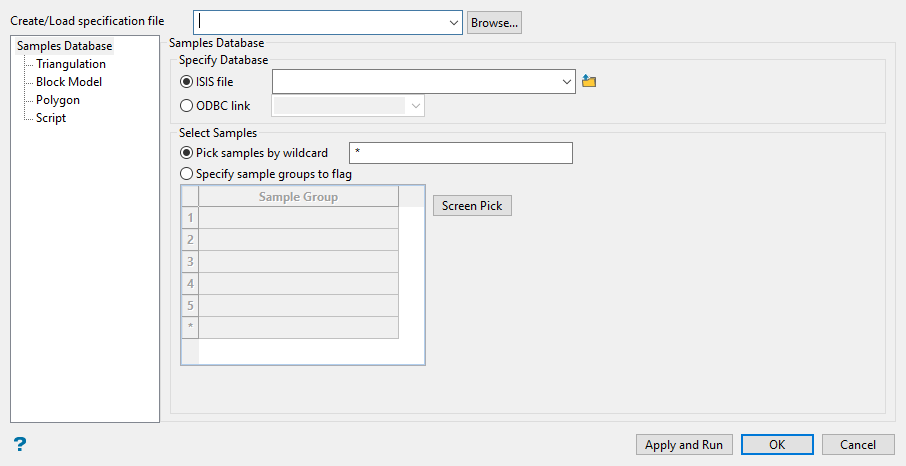The image size is (906, 466).
Task: Click row header number 3
Action: click(190, 262)
